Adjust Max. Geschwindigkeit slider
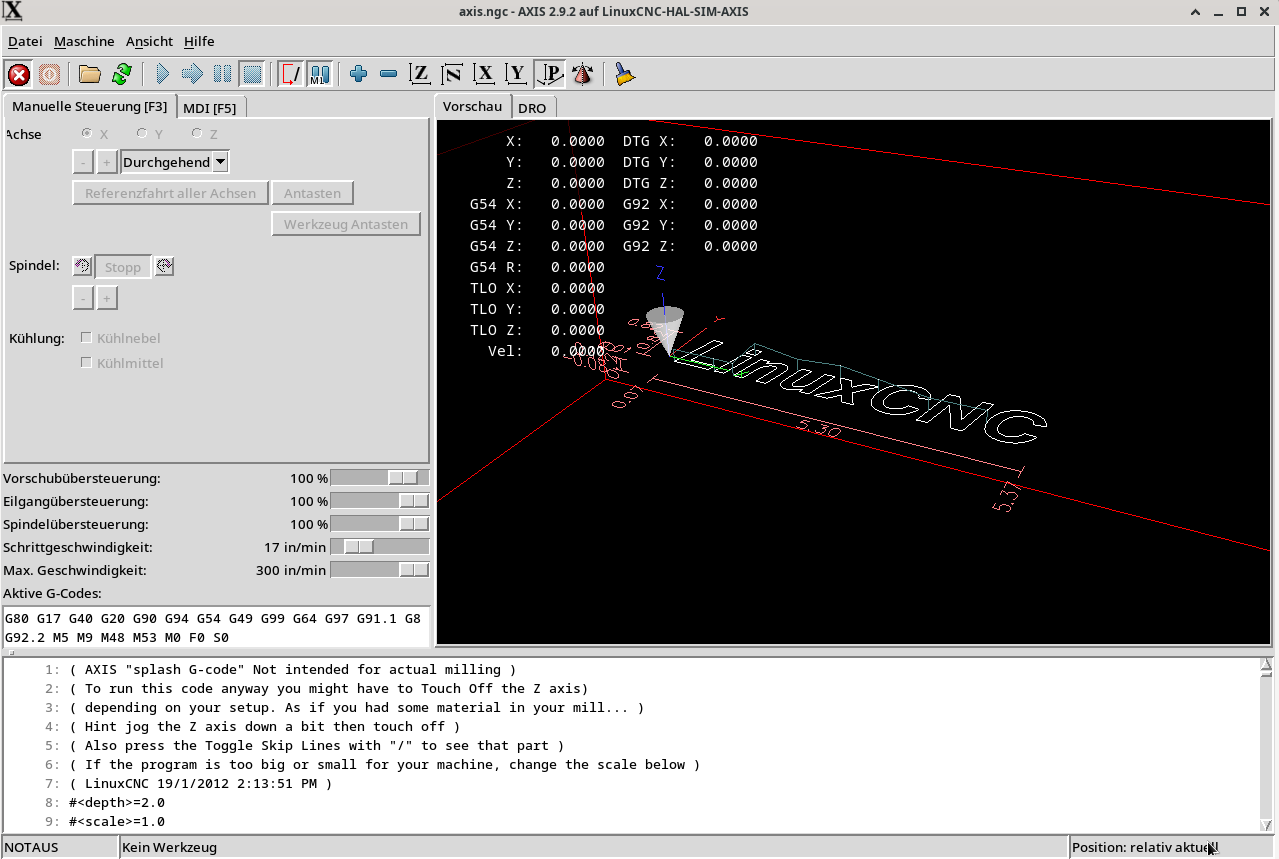The image size is (1279, 859). tap(380, 570)
